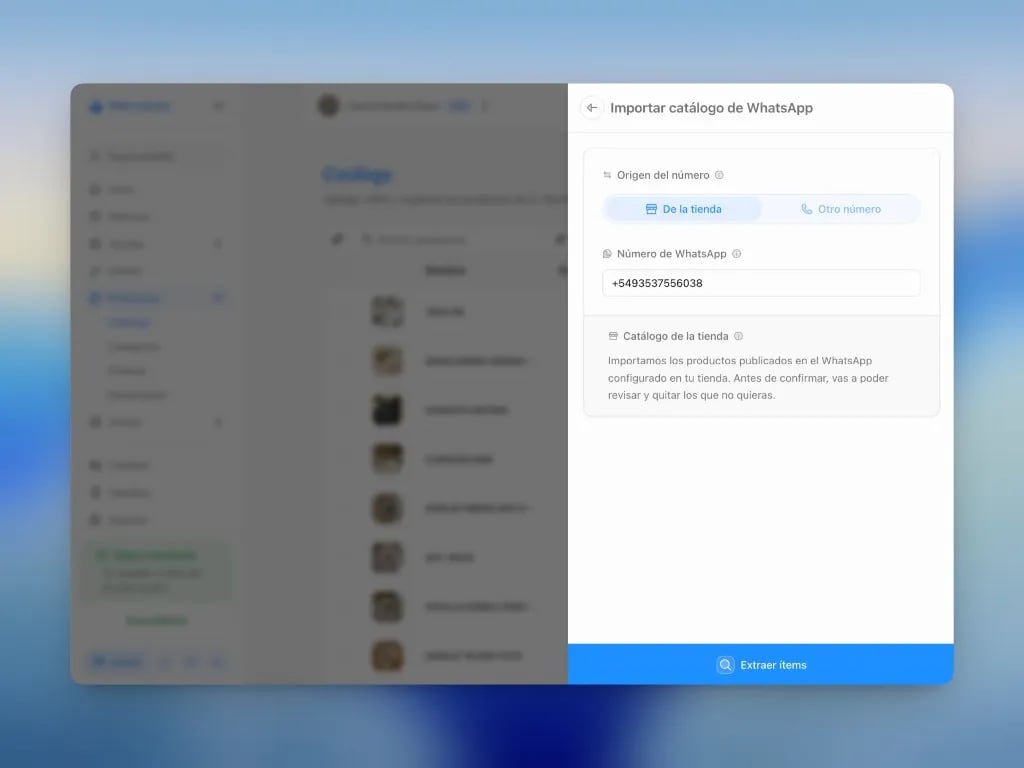This screenshot has height=768, width=1024.
Task: Go back using the arrow beside Importar catálogo
Action: tap(592, 108)
